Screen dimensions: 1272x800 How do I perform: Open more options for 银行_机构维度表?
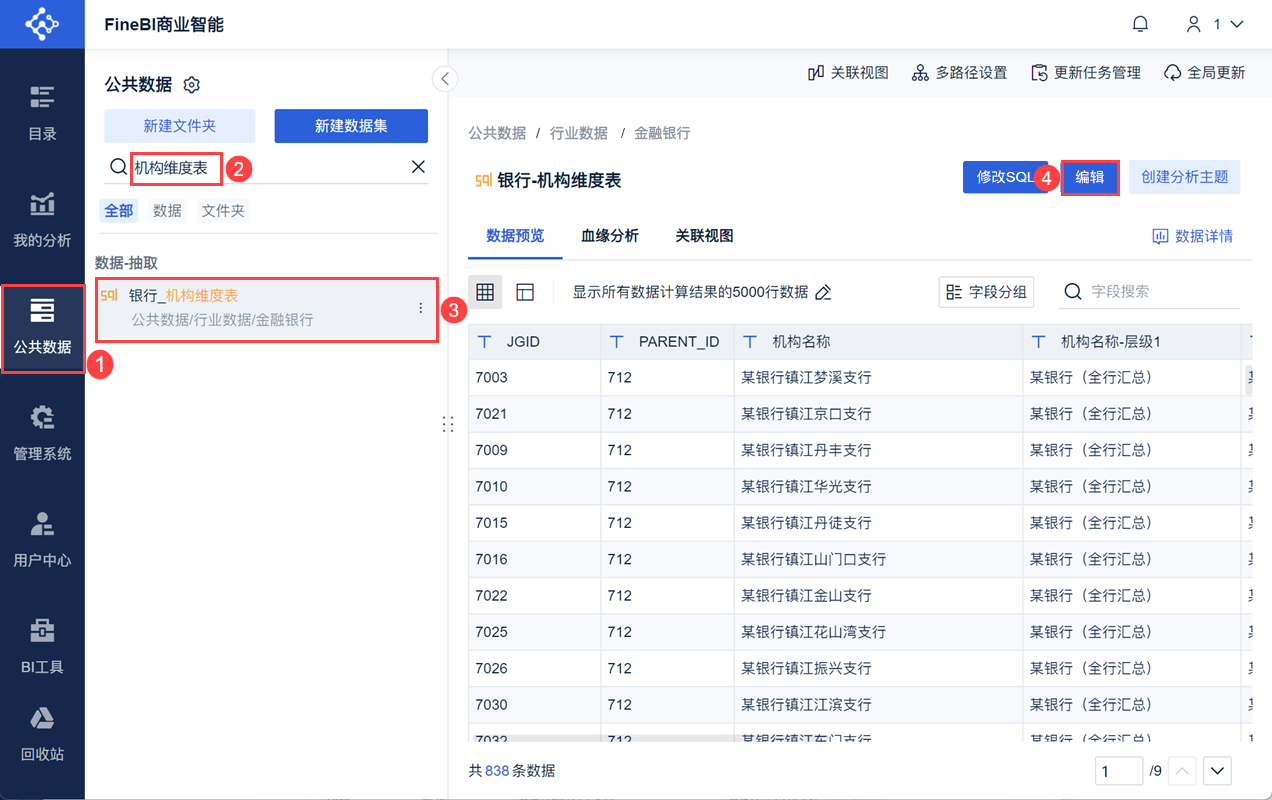click(x=421, y=309)
